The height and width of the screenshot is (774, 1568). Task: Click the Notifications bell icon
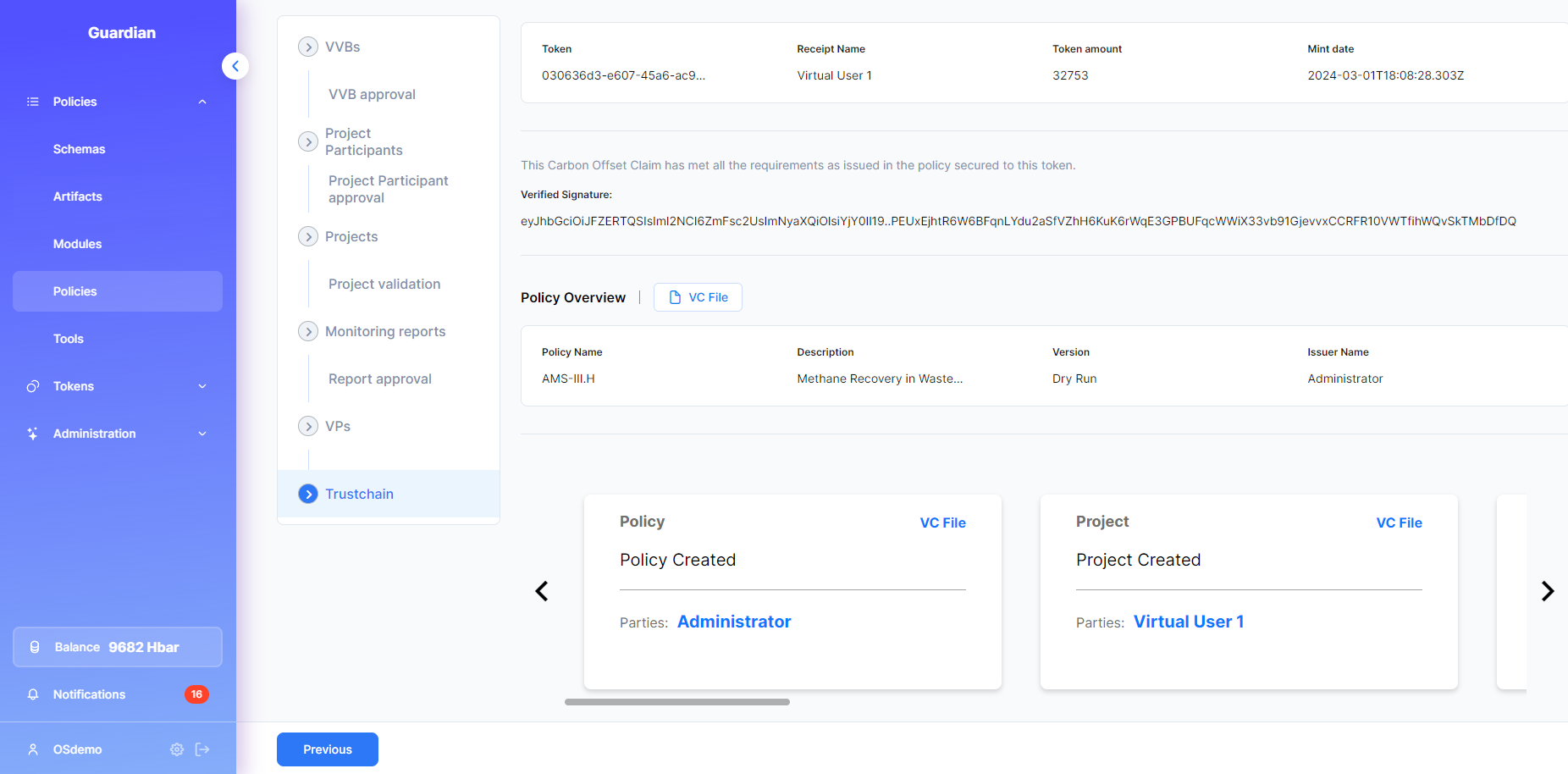(33, 694)
